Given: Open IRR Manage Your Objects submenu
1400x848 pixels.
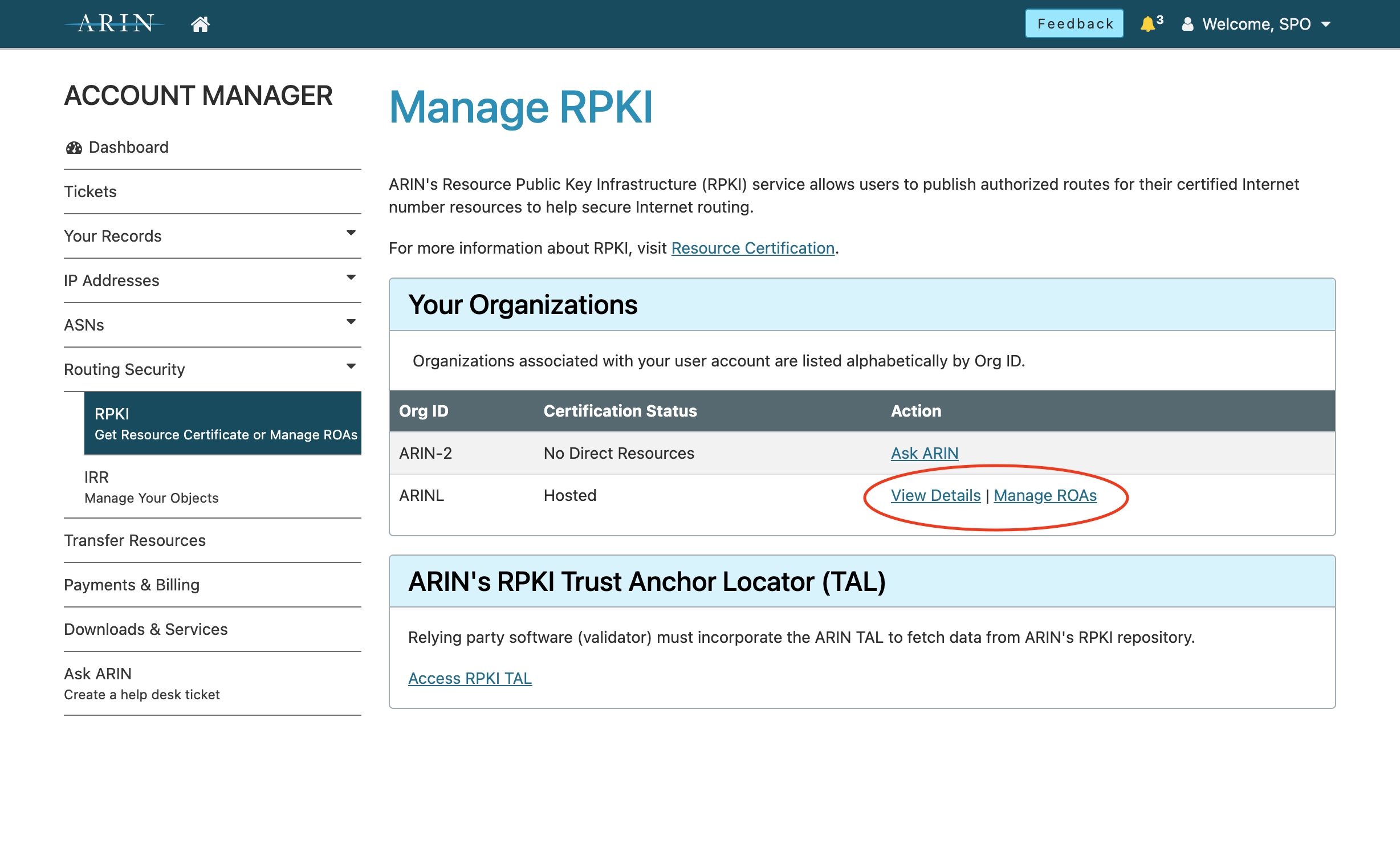Looking at the screenshot, I should (223, 487).
